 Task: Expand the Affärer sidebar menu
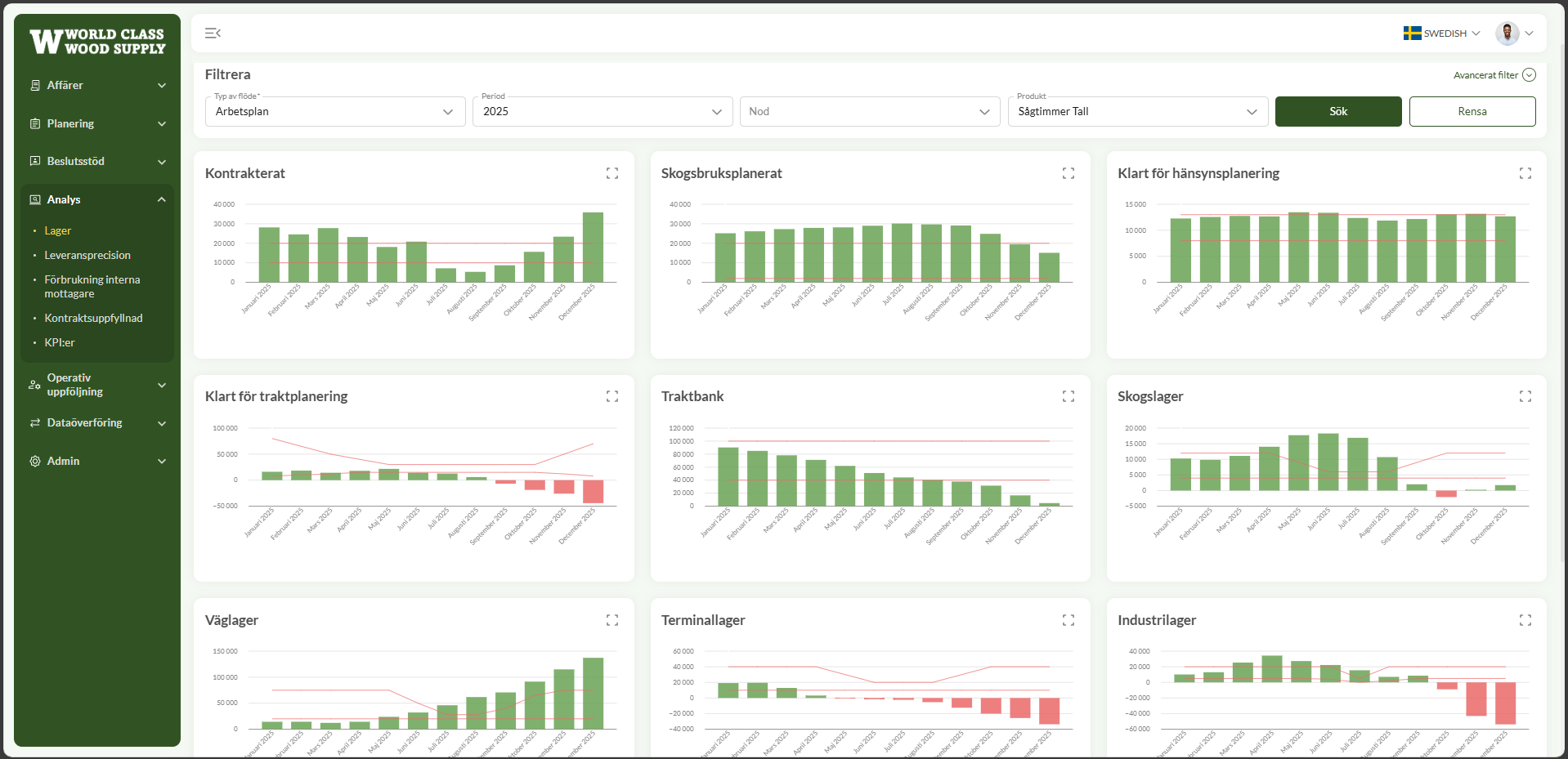pos(97,85)
